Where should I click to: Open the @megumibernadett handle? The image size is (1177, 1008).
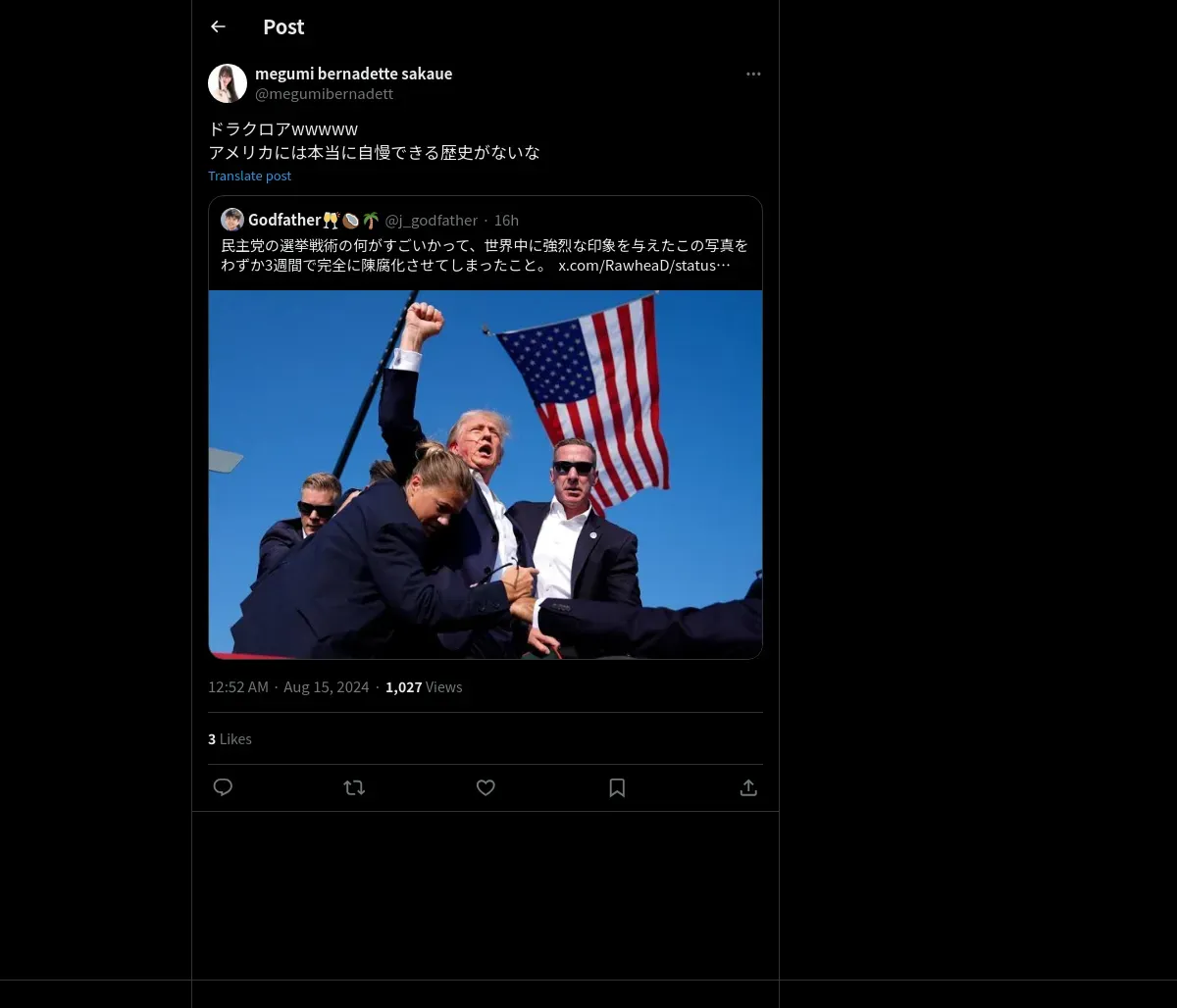click(x=324, y=94)
